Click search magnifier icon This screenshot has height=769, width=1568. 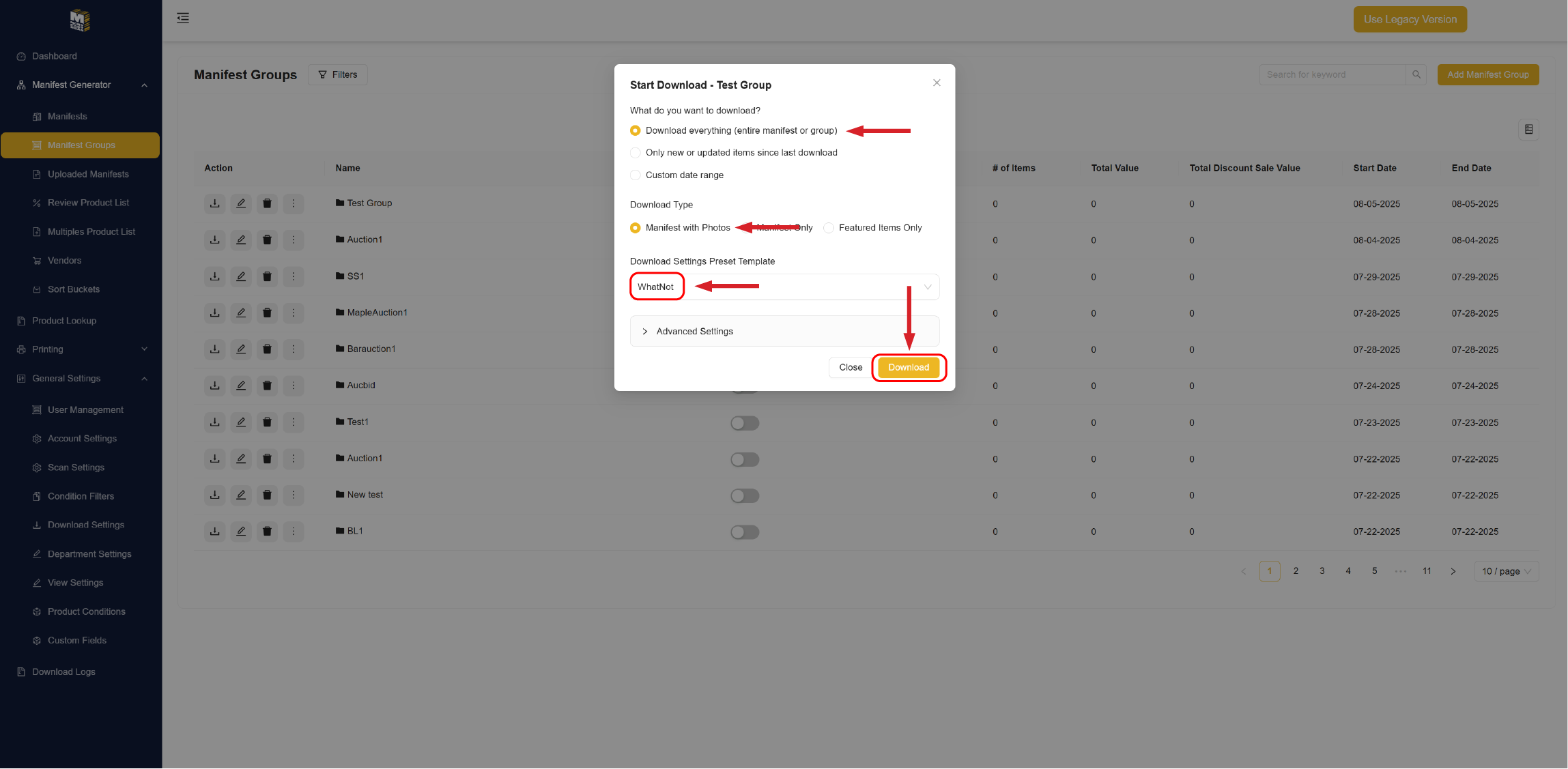point(1416,74)
